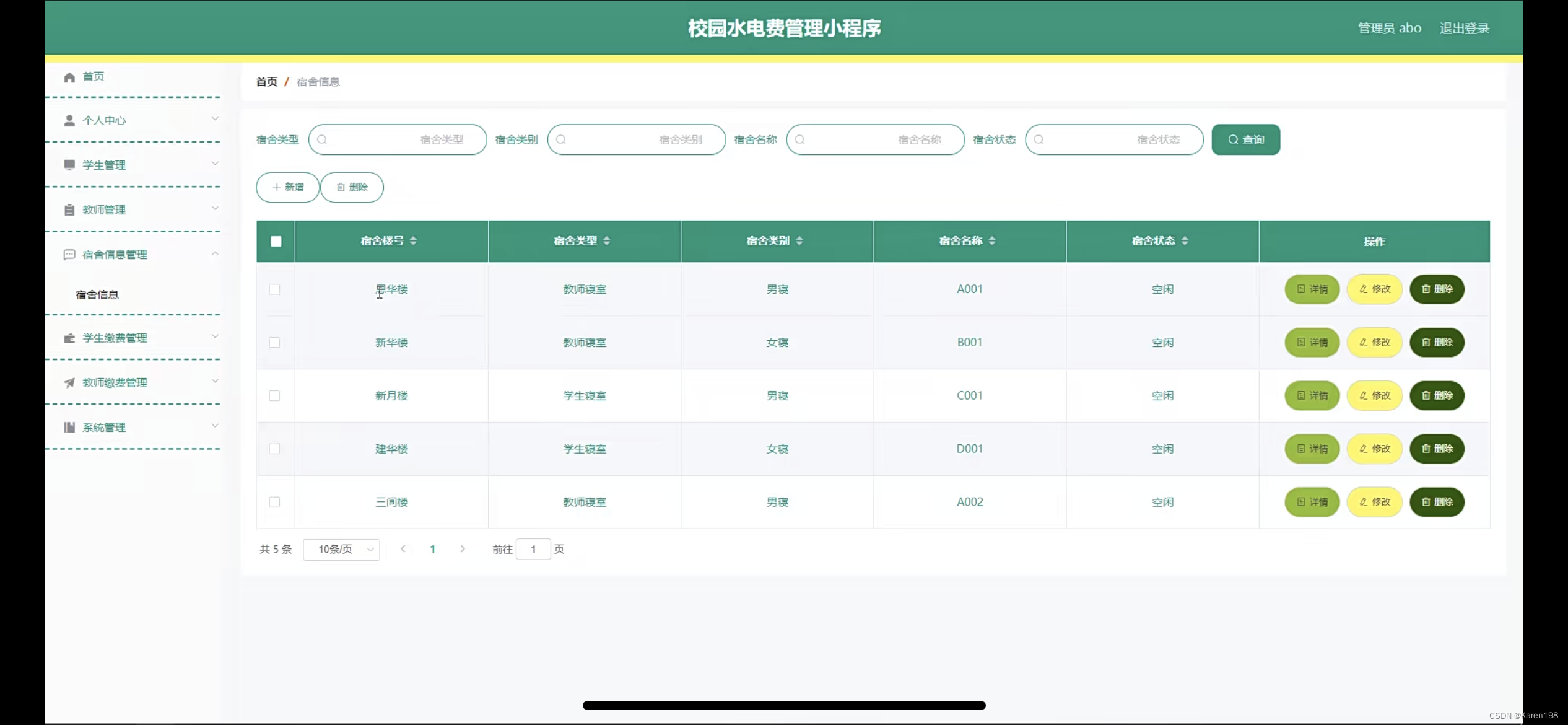The image size is (1568, 725).
Task: Click the 查询 search button
Action: 1246,140
